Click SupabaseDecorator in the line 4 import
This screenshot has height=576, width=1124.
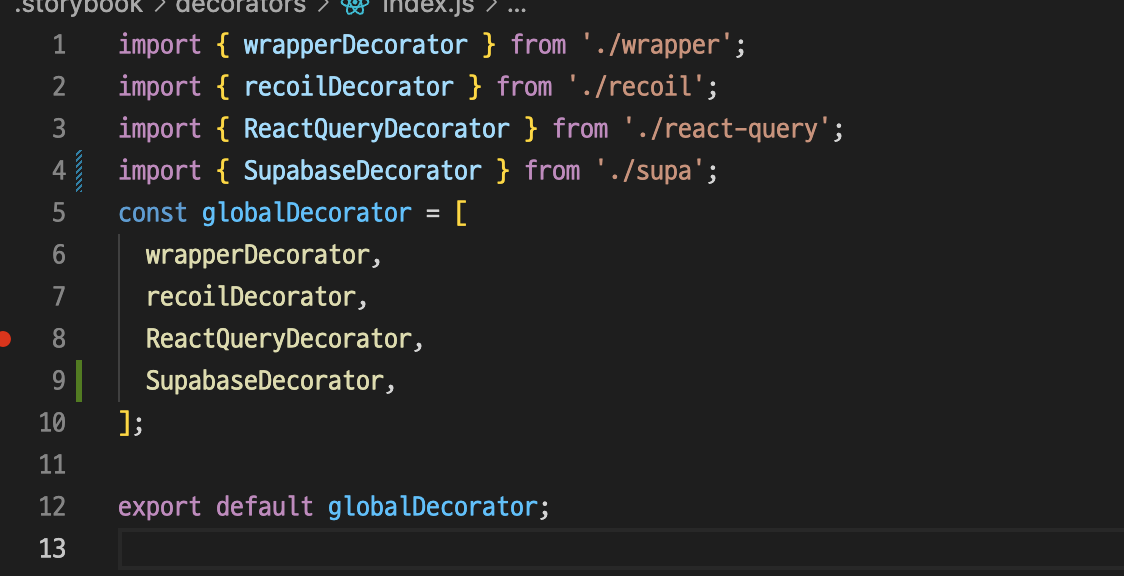(363, 171)
